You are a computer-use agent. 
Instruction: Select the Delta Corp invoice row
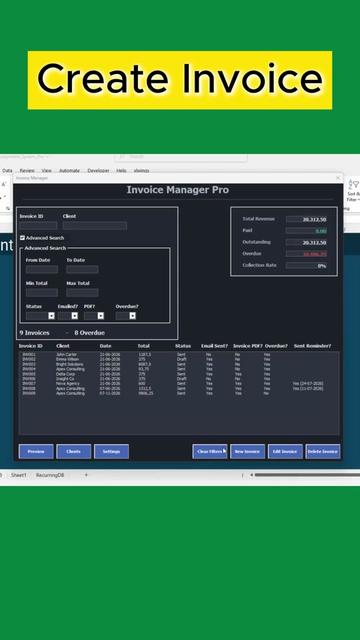[179, 374]
